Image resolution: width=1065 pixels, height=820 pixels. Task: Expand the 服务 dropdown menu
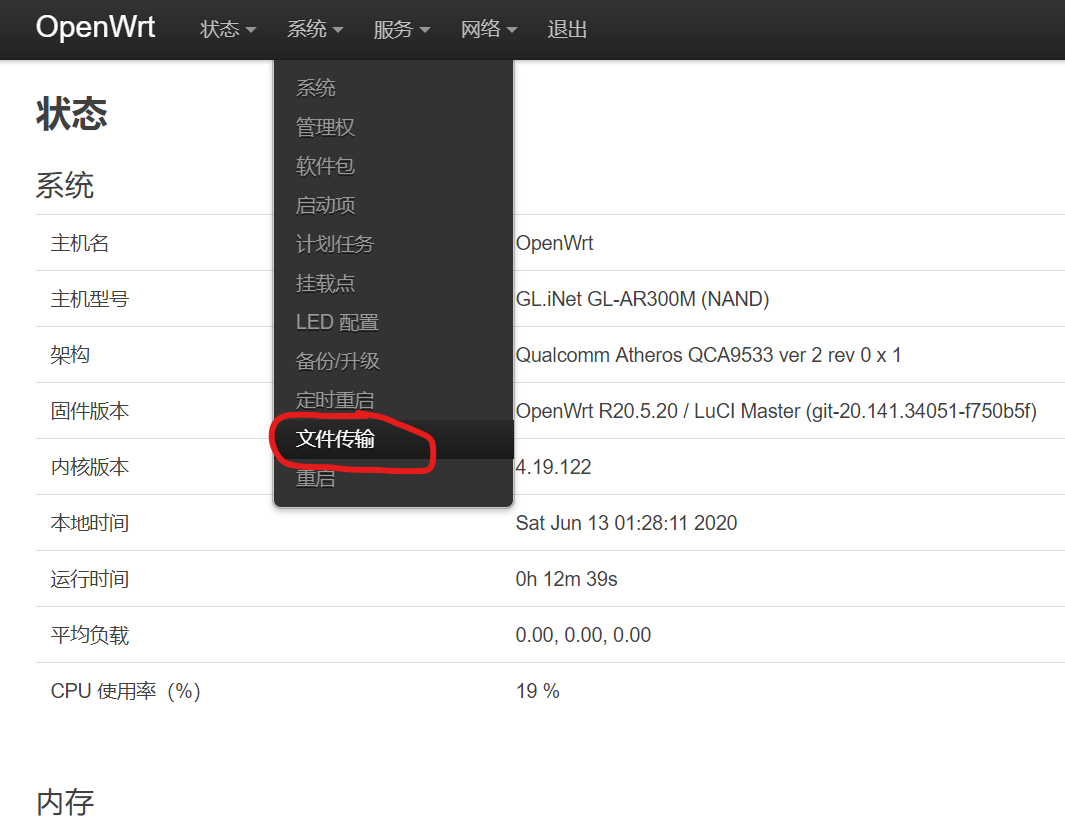(x=401, y=29)
